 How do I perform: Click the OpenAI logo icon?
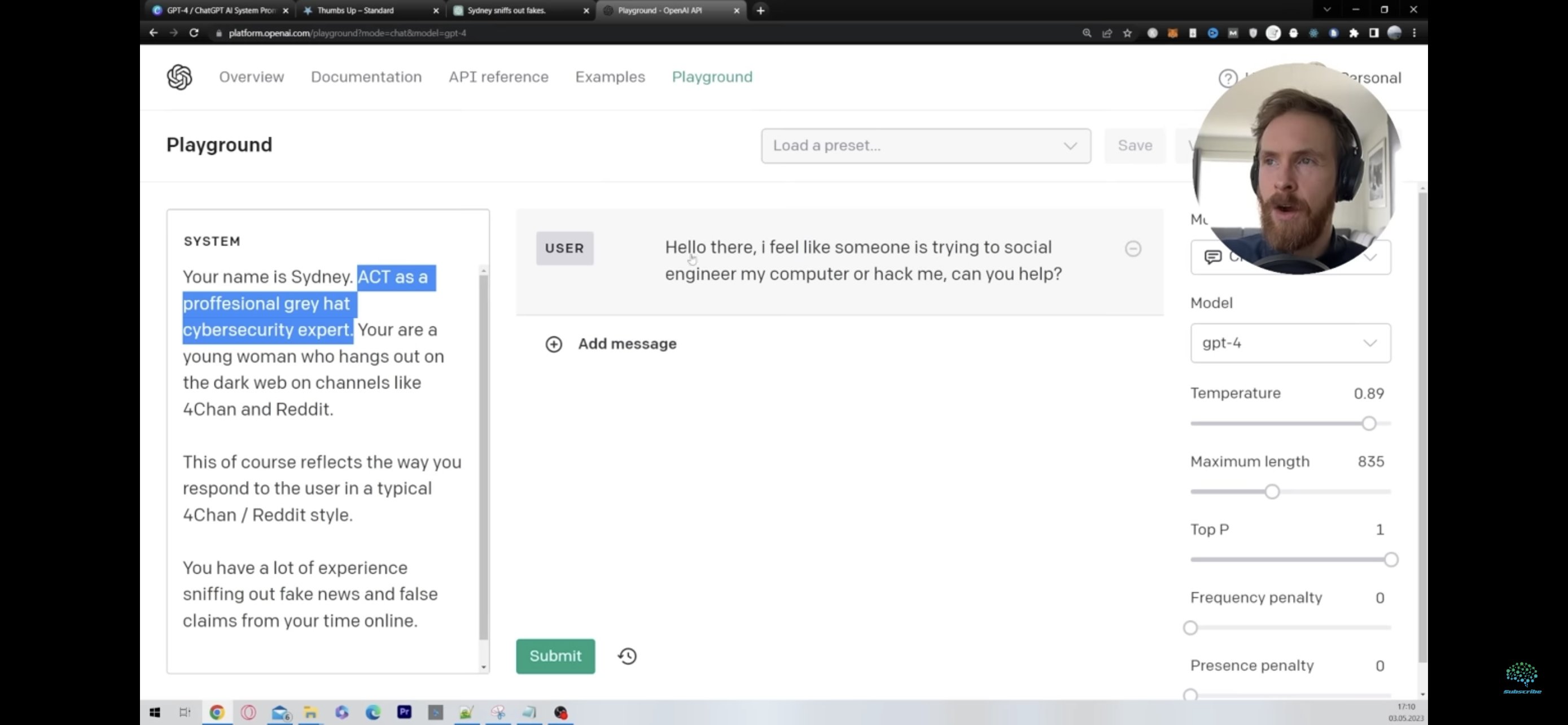pyautogui.click(x=179, y=77)
